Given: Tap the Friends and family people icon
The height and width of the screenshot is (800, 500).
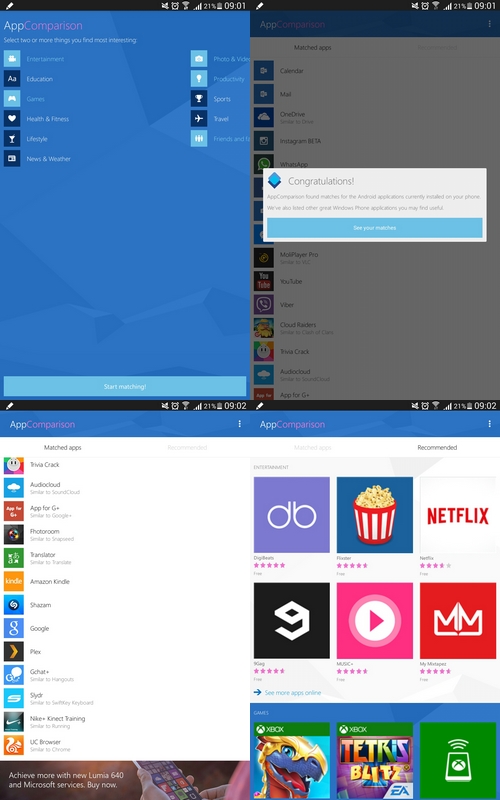Looking at the screenshot, I should click(x=199, y=139).
